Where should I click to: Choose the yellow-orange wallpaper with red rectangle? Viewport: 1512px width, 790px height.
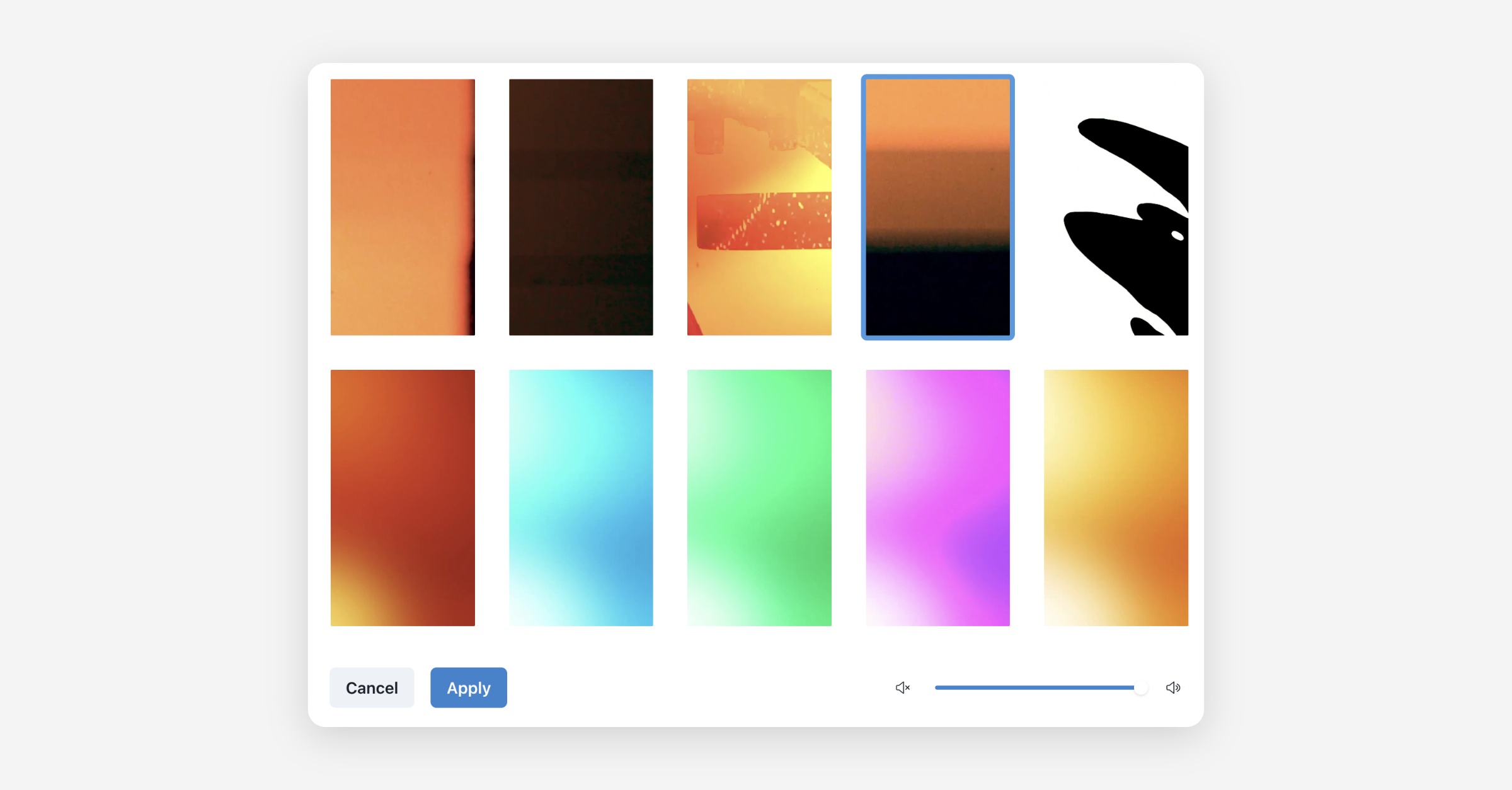point(759,207)
